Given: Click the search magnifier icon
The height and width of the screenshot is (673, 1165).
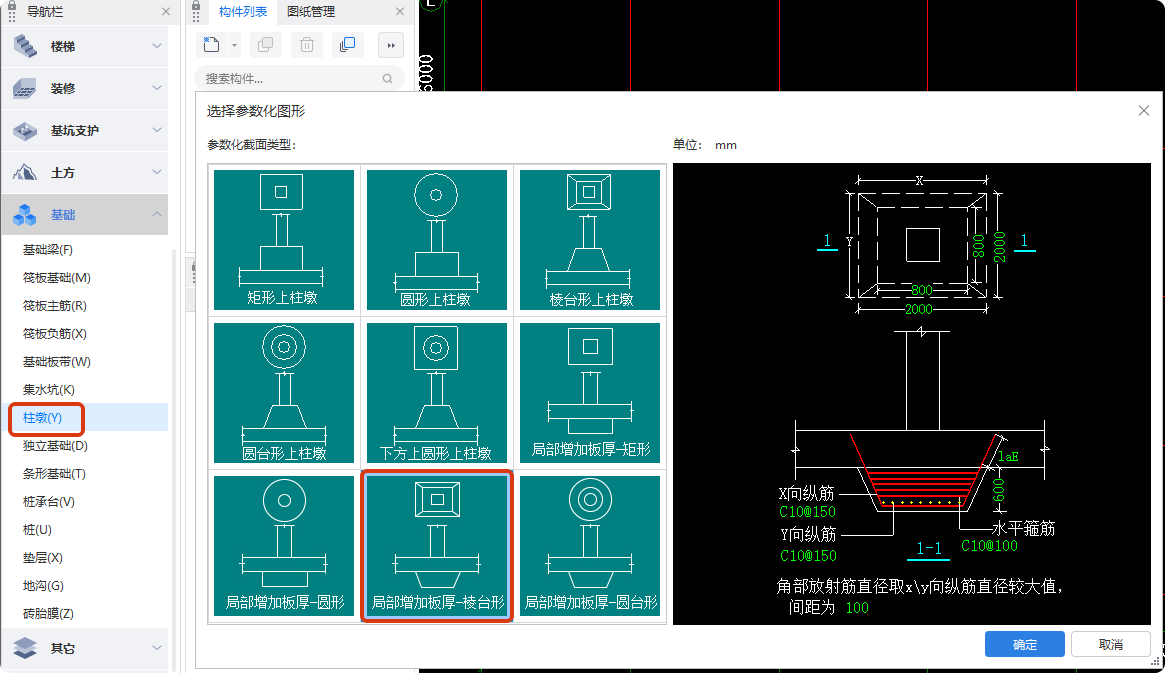Looking at the screenshot, I should pos(387,78).
